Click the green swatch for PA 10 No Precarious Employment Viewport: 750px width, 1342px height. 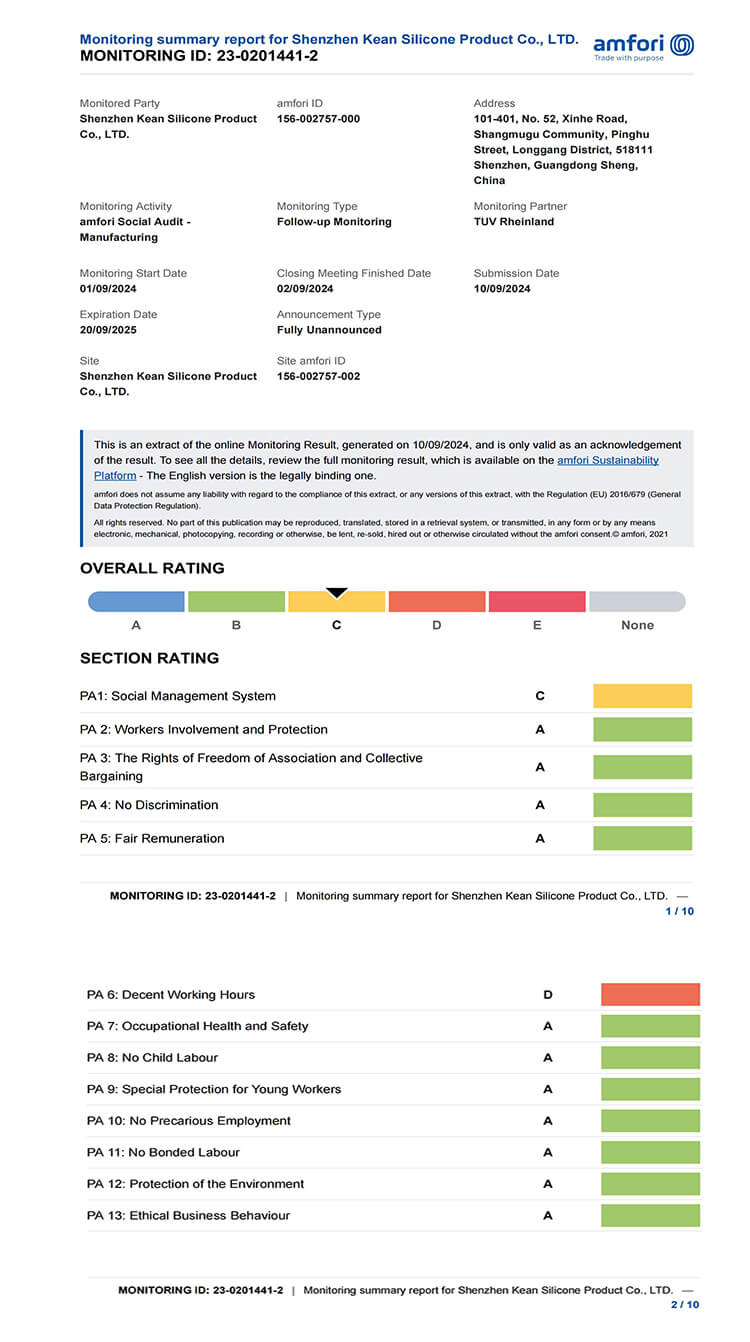tap(650, 1120)
